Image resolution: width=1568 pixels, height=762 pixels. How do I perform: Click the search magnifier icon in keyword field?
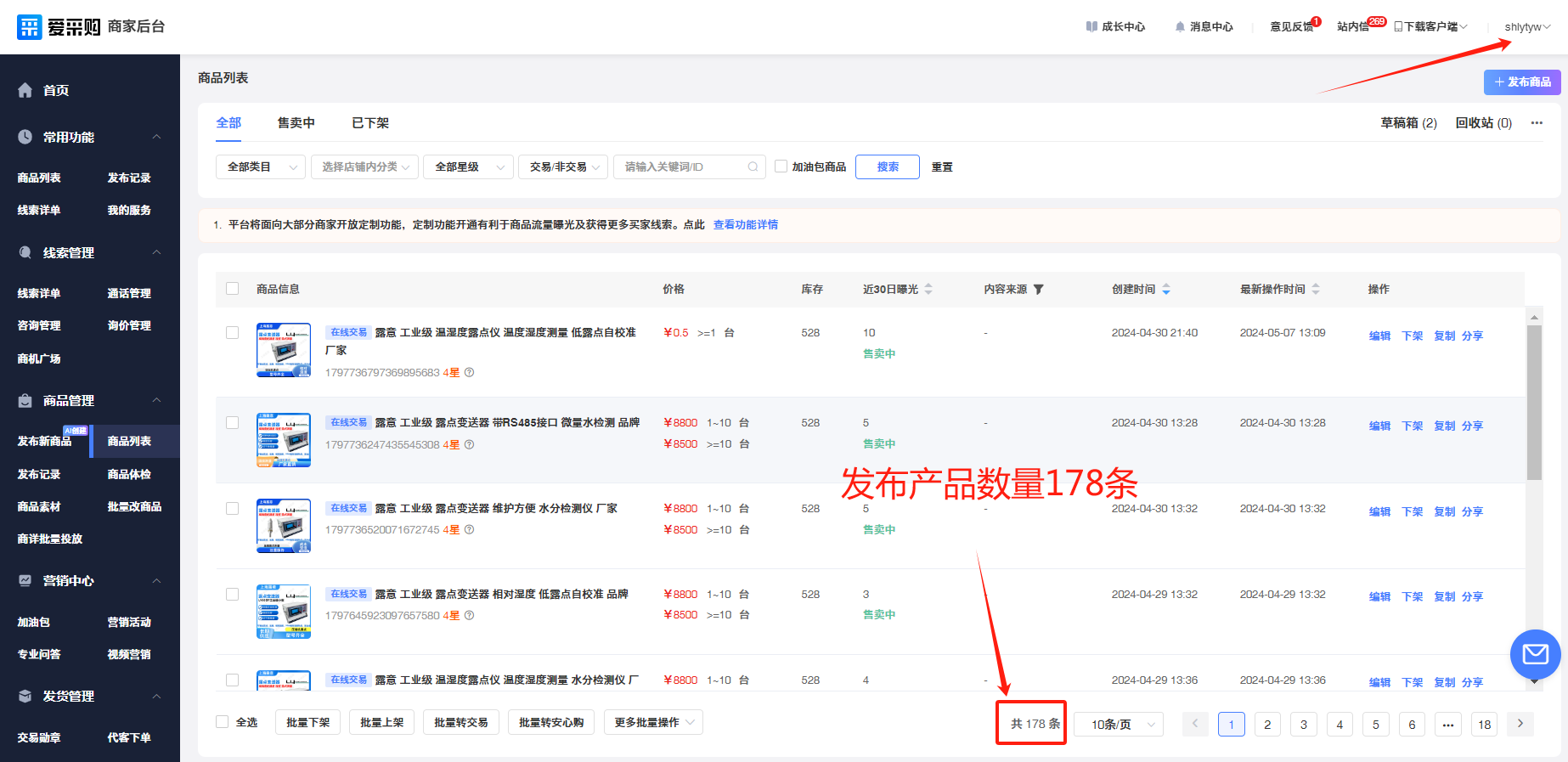pyautogui.click(x=753, y=167)
